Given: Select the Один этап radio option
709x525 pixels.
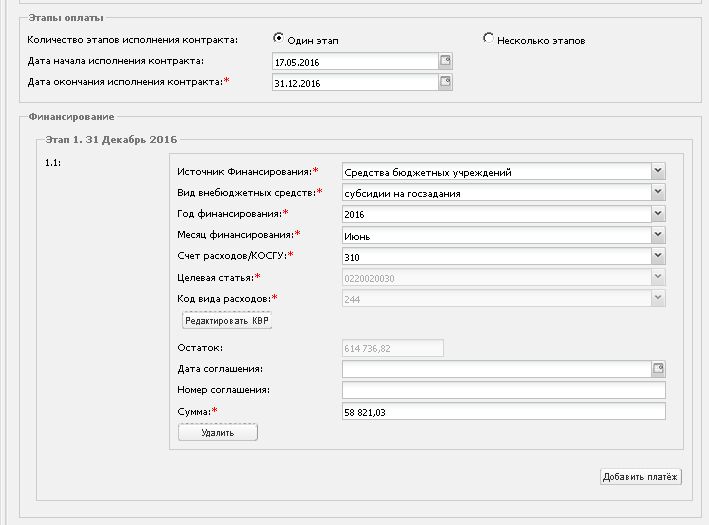Looking at the screenshot, I should pos(279,38).
